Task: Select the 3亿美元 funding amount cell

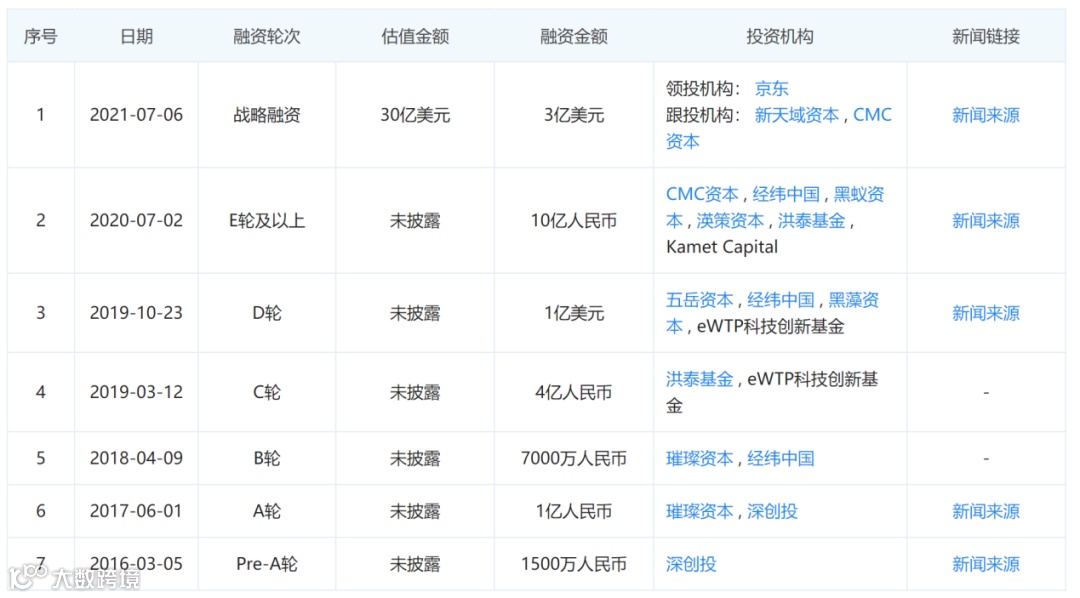Action: 574,115
